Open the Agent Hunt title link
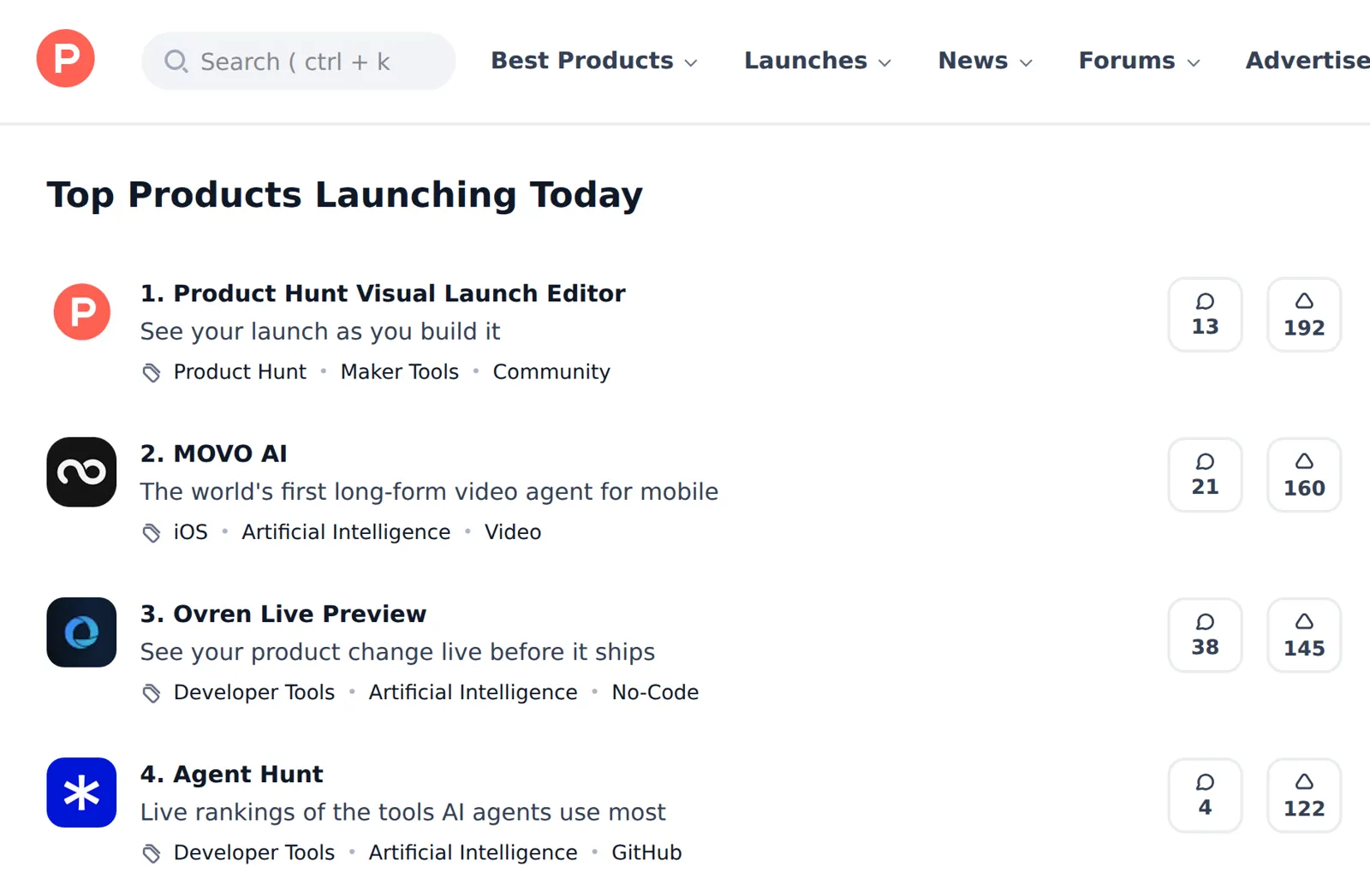Image resolution: width=1370 pixels, height=896 pixels. click(232, 774)
